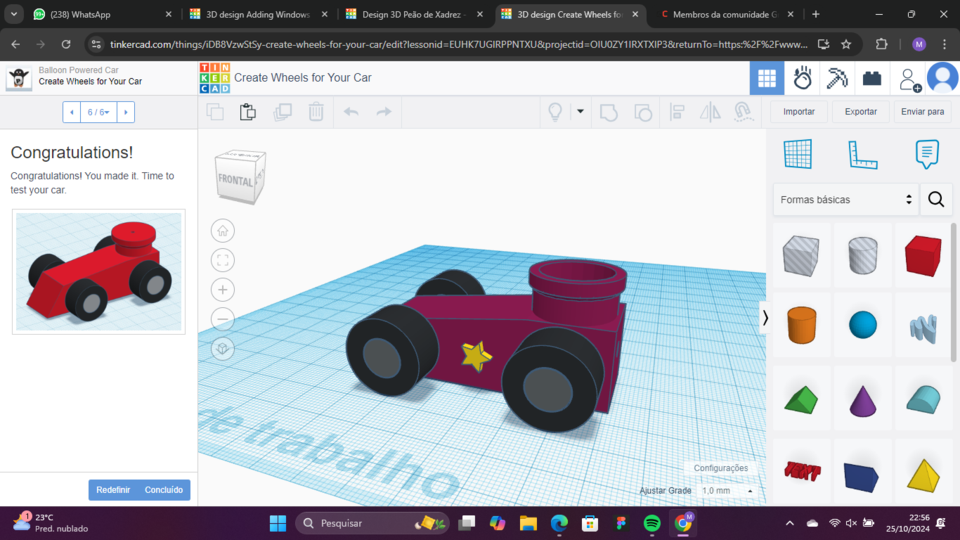Toggle orthographic perspective view cube icon
Screen dimensions: 960x540
coord(223,348)
